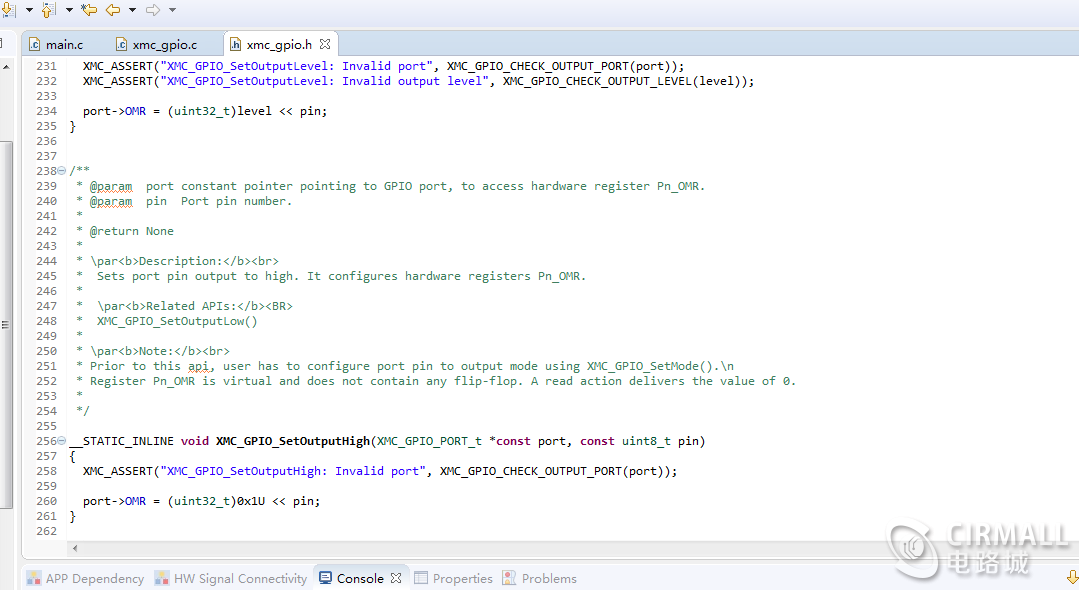
Task: Open the Previous Annotation dropdown arrow
Action: (x=68, y=10)
